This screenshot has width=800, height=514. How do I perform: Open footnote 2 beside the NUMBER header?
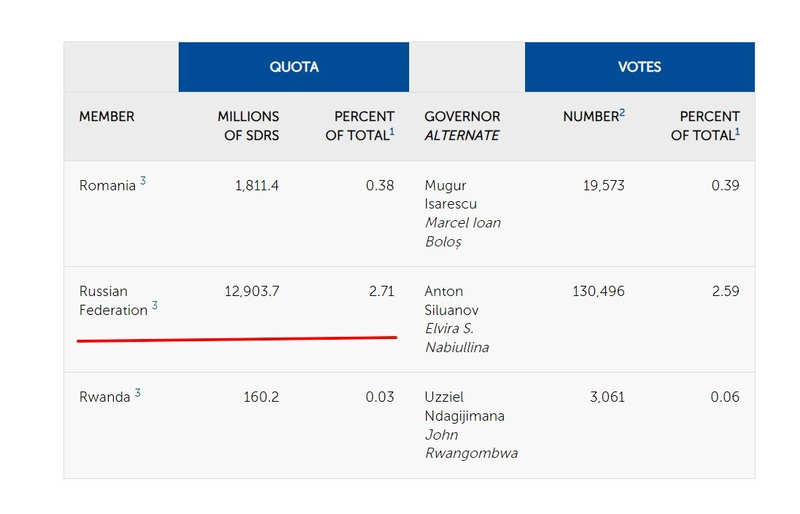622,113
